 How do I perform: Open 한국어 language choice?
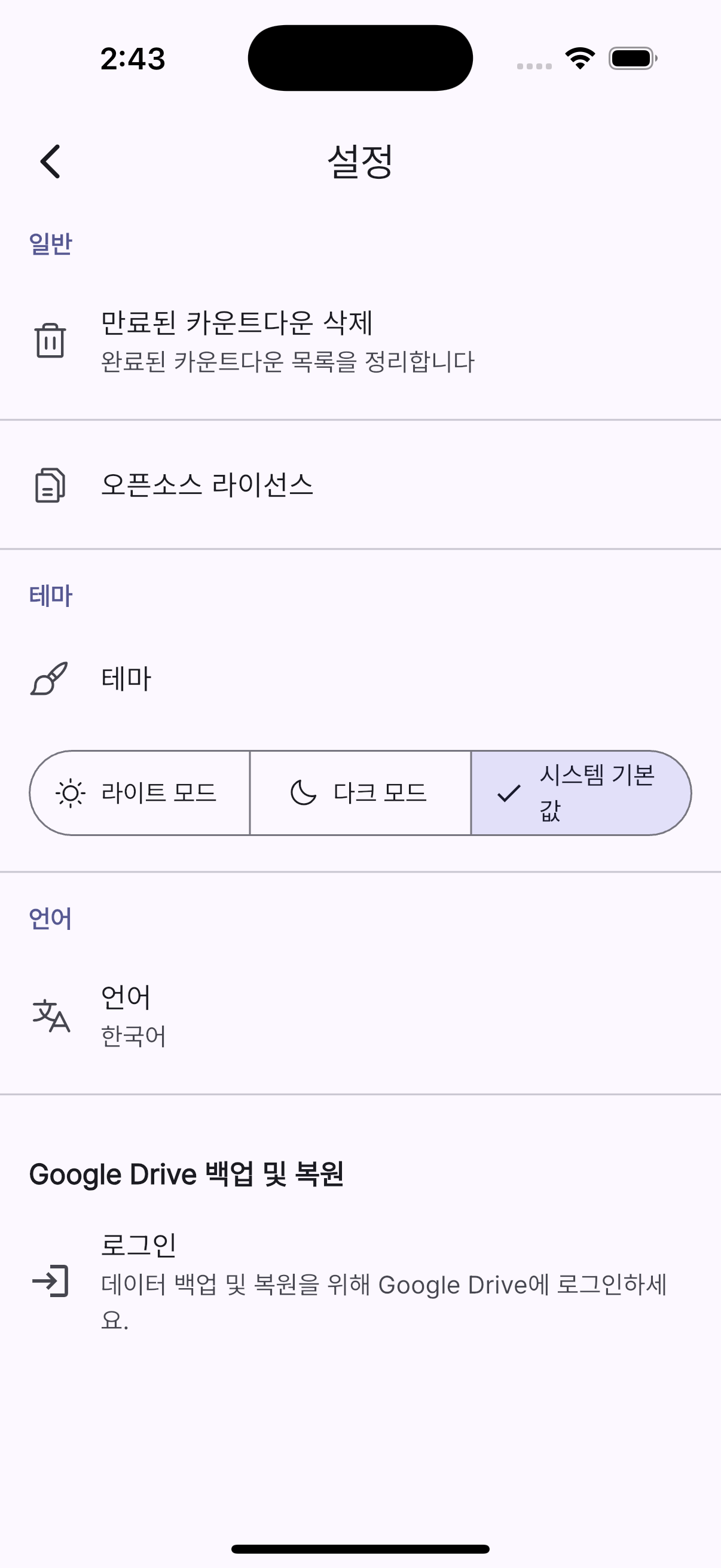tap(133, 1036)
